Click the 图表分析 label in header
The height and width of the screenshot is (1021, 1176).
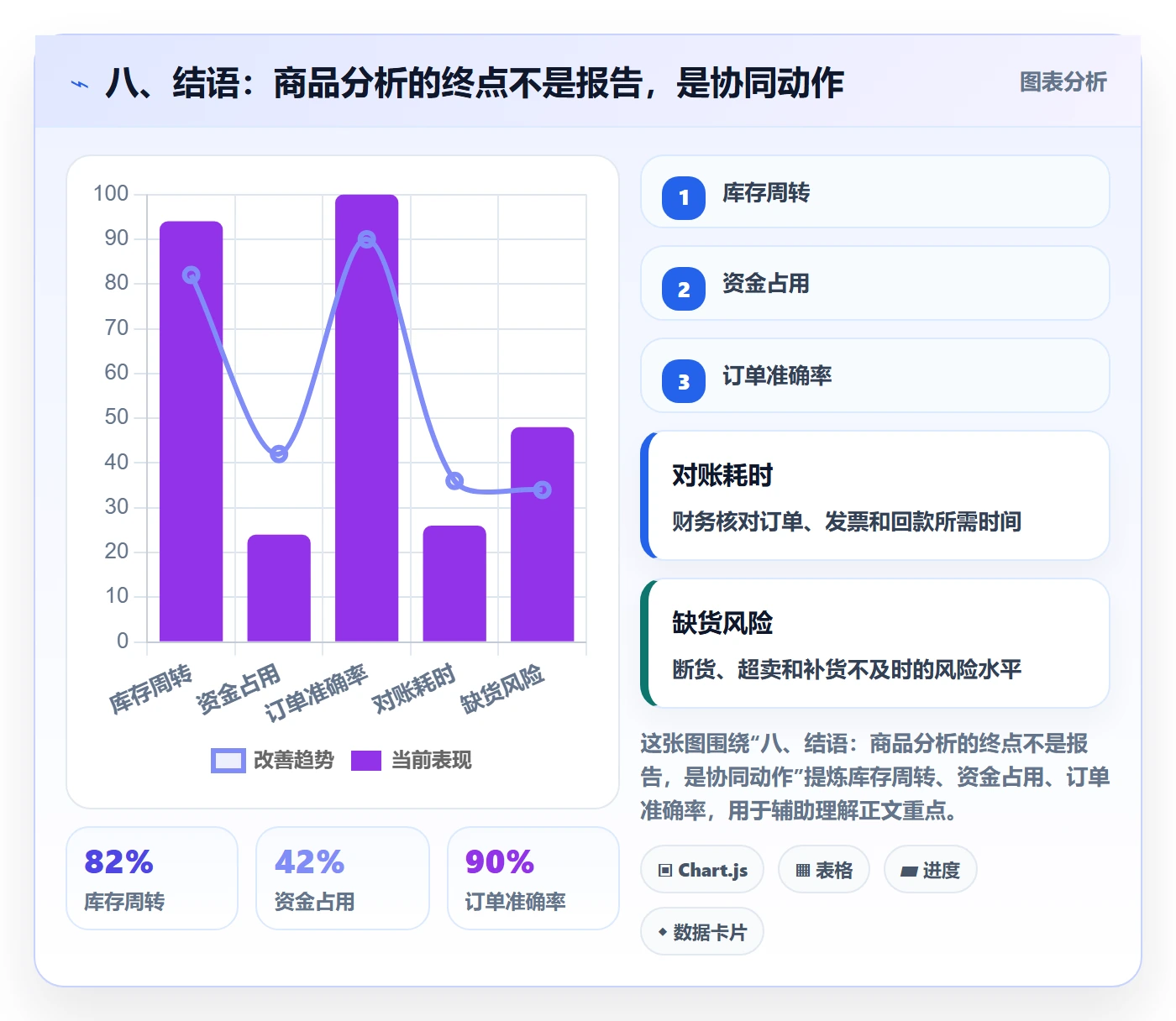[x=1063, y=81]
